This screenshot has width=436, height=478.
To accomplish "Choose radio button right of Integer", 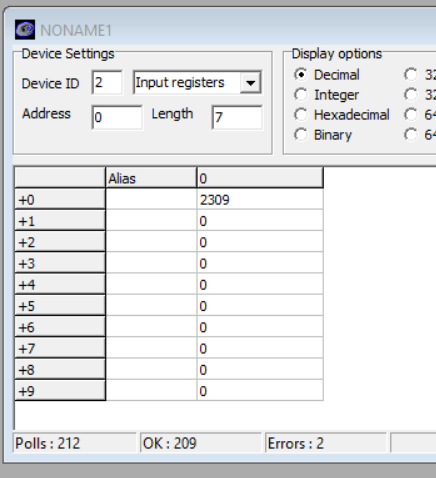I will 411,95.
